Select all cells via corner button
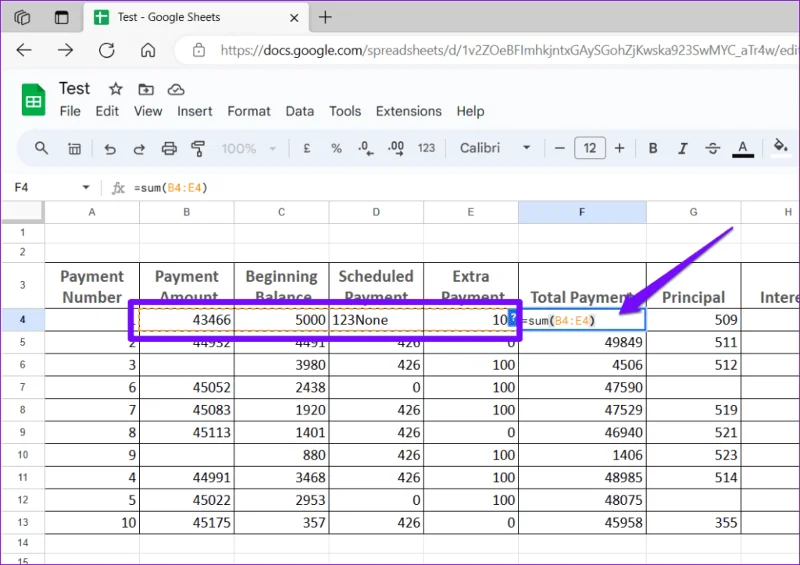800x565 pixels. pos(22,212)
